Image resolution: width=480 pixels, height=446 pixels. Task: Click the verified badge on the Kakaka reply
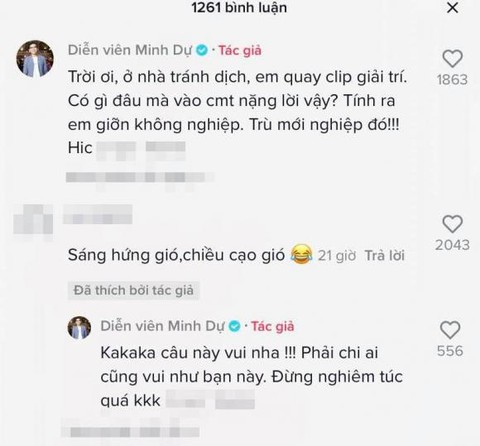(234, 326)
